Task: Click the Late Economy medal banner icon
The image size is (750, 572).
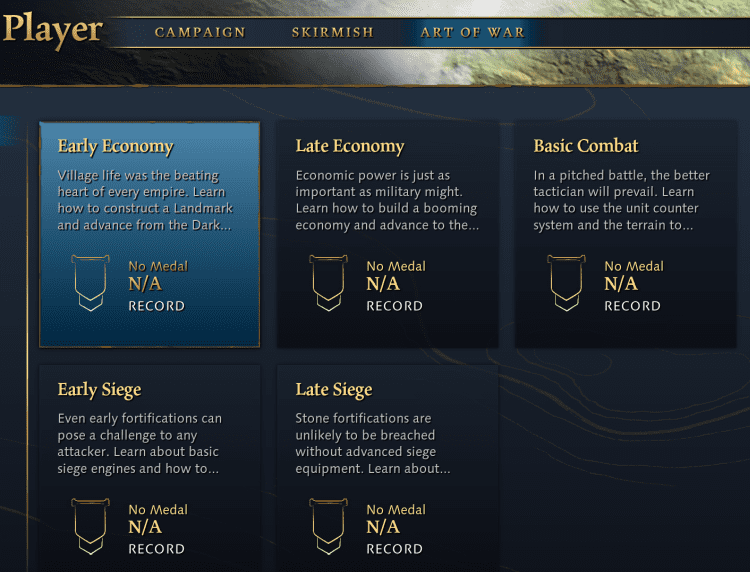Action: tap(328, 283)
